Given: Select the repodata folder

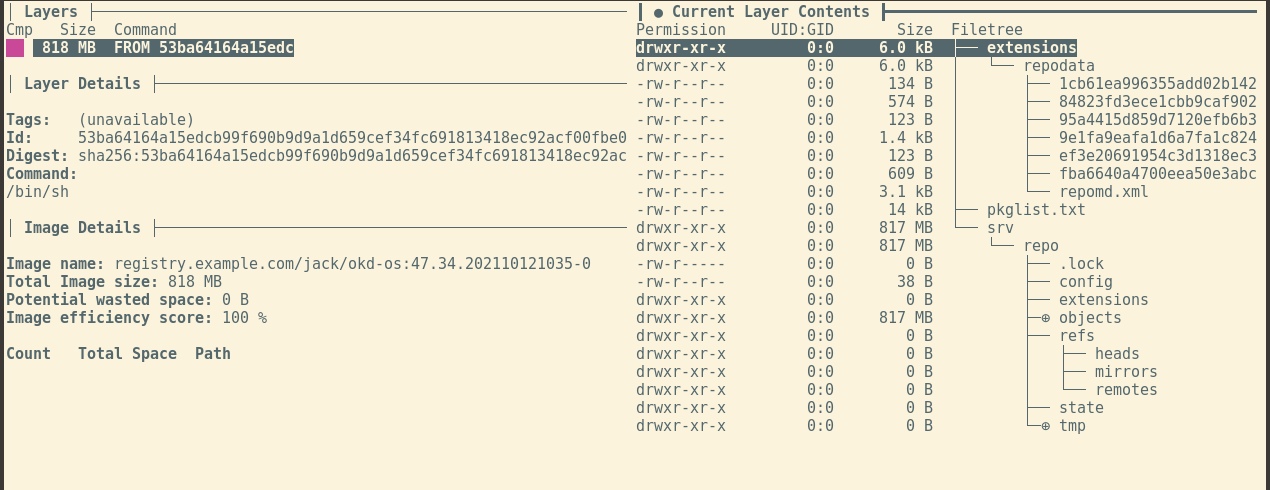Looking at the screenshot, I should click(x=1058, y=66).
